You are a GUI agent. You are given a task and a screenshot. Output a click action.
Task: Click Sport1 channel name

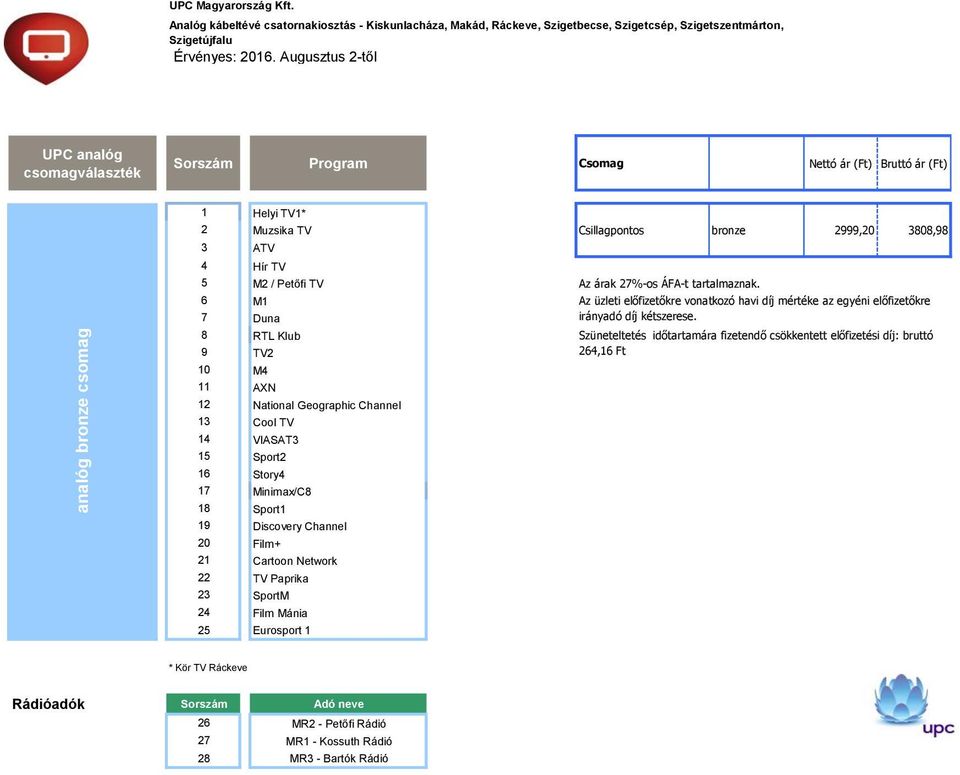point(269,509)
